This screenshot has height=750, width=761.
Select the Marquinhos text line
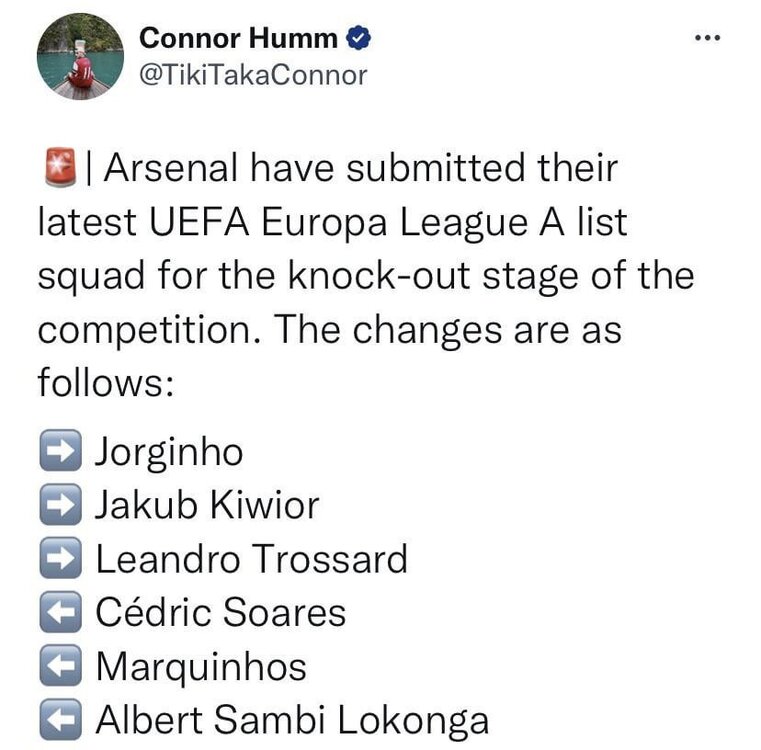coord(201,667)
